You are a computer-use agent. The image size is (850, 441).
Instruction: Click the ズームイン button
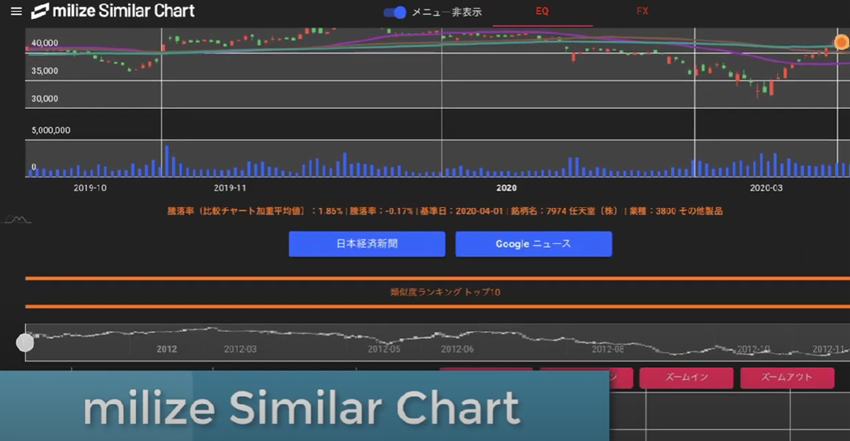pyautogui.click(x=686, y=377)
